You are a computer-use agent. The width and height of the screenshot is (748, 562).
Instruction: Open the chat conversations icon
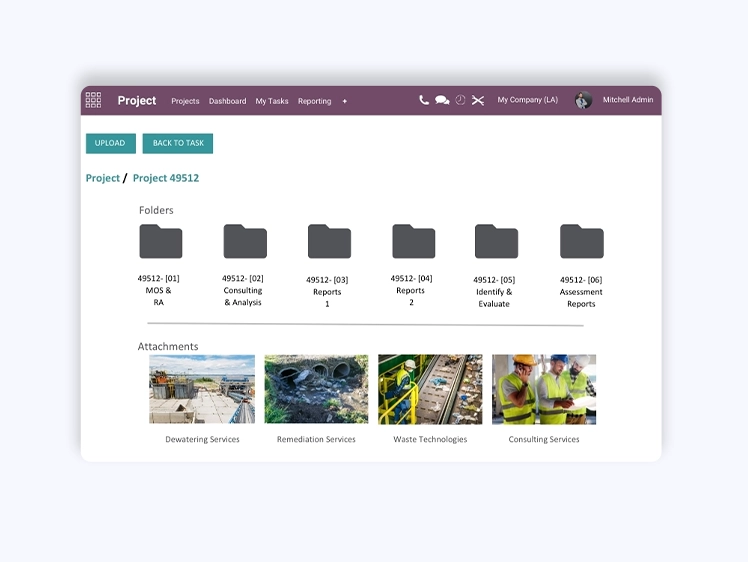442,100
